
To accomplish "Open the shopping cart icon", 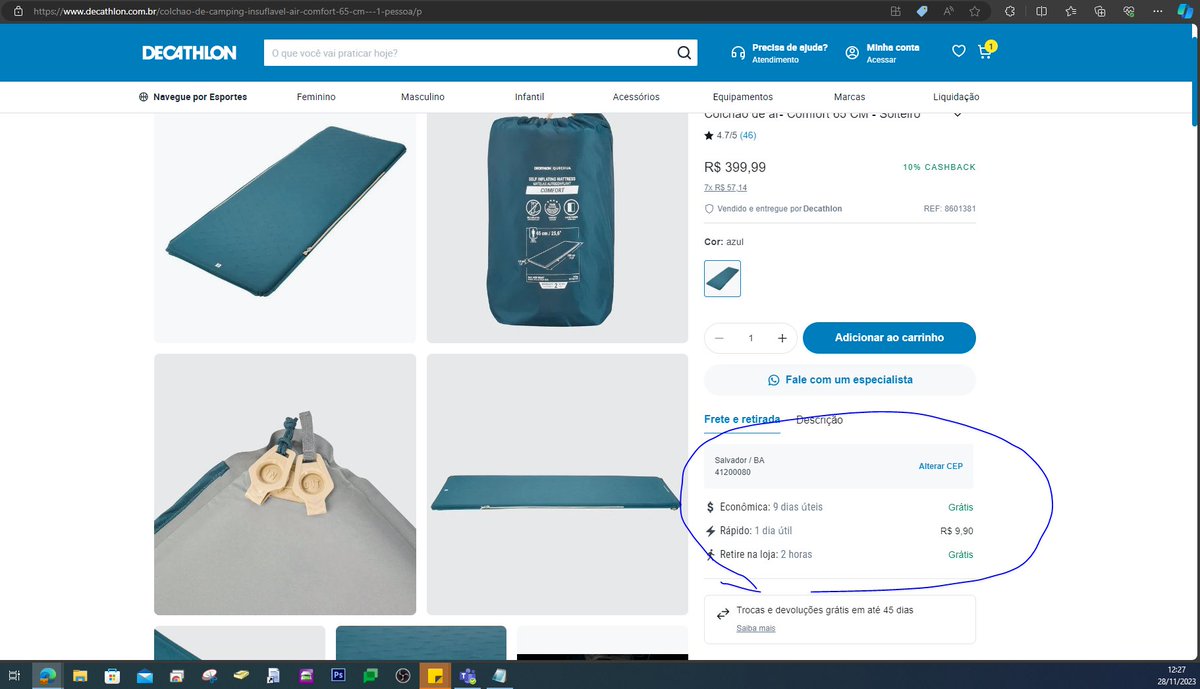I will point(986,51).
